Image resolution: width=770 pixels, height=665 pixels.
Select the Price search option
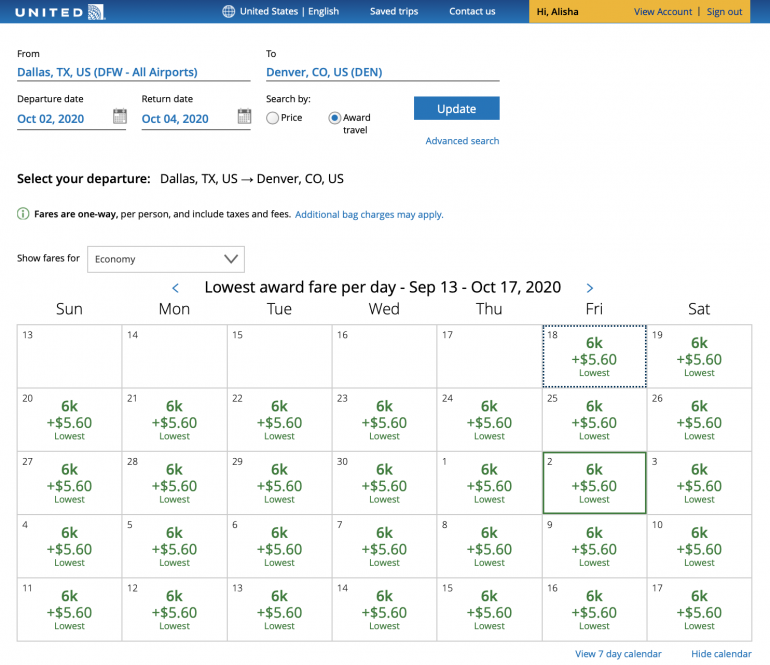[x=272, y=118]
